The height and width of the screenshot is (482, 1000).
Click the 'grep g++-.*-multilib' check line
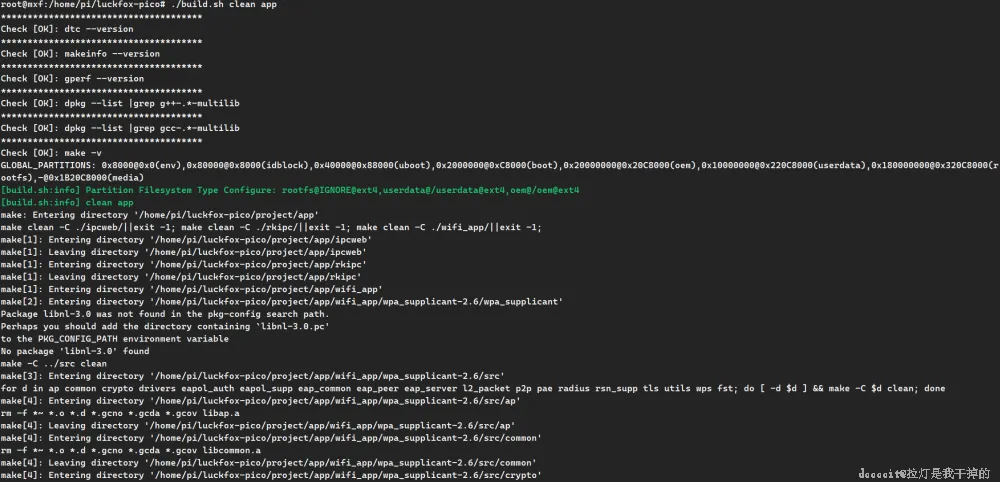point(120,103)
